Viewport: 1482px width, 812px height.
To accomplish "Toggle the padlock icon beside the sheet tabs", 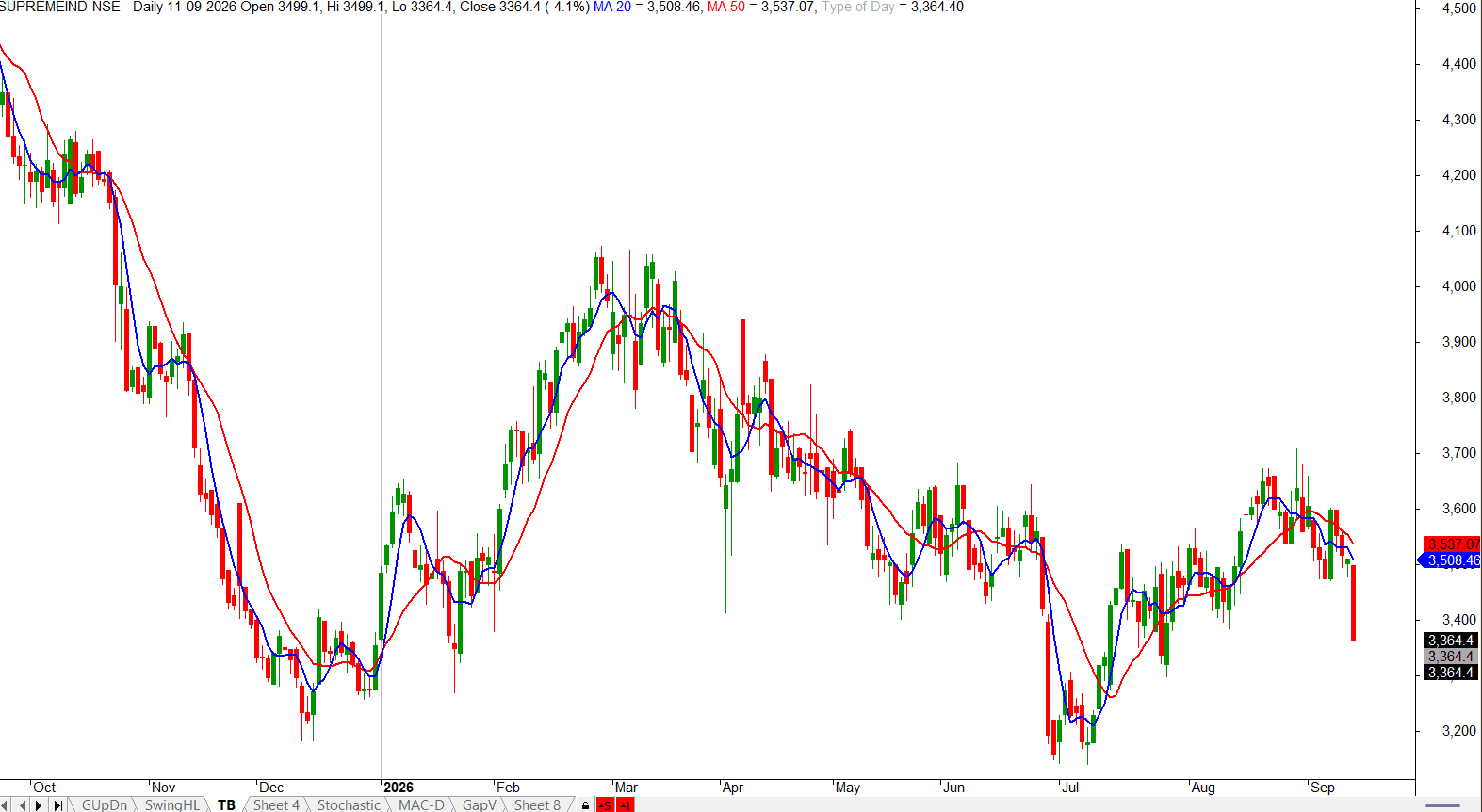I will click(x=585, y=805).
